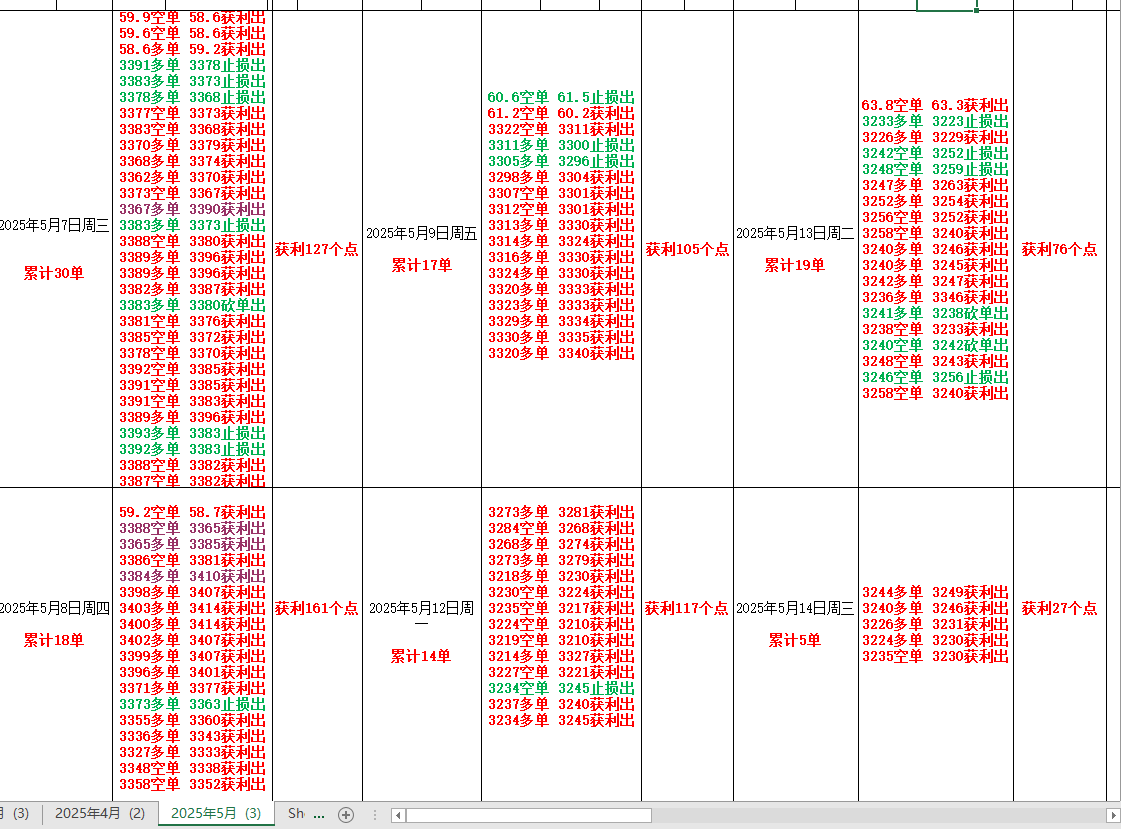Click the 获利127个点 cell
The width and height of the screenshot is (1121, 829).
(x=317, y=249)
